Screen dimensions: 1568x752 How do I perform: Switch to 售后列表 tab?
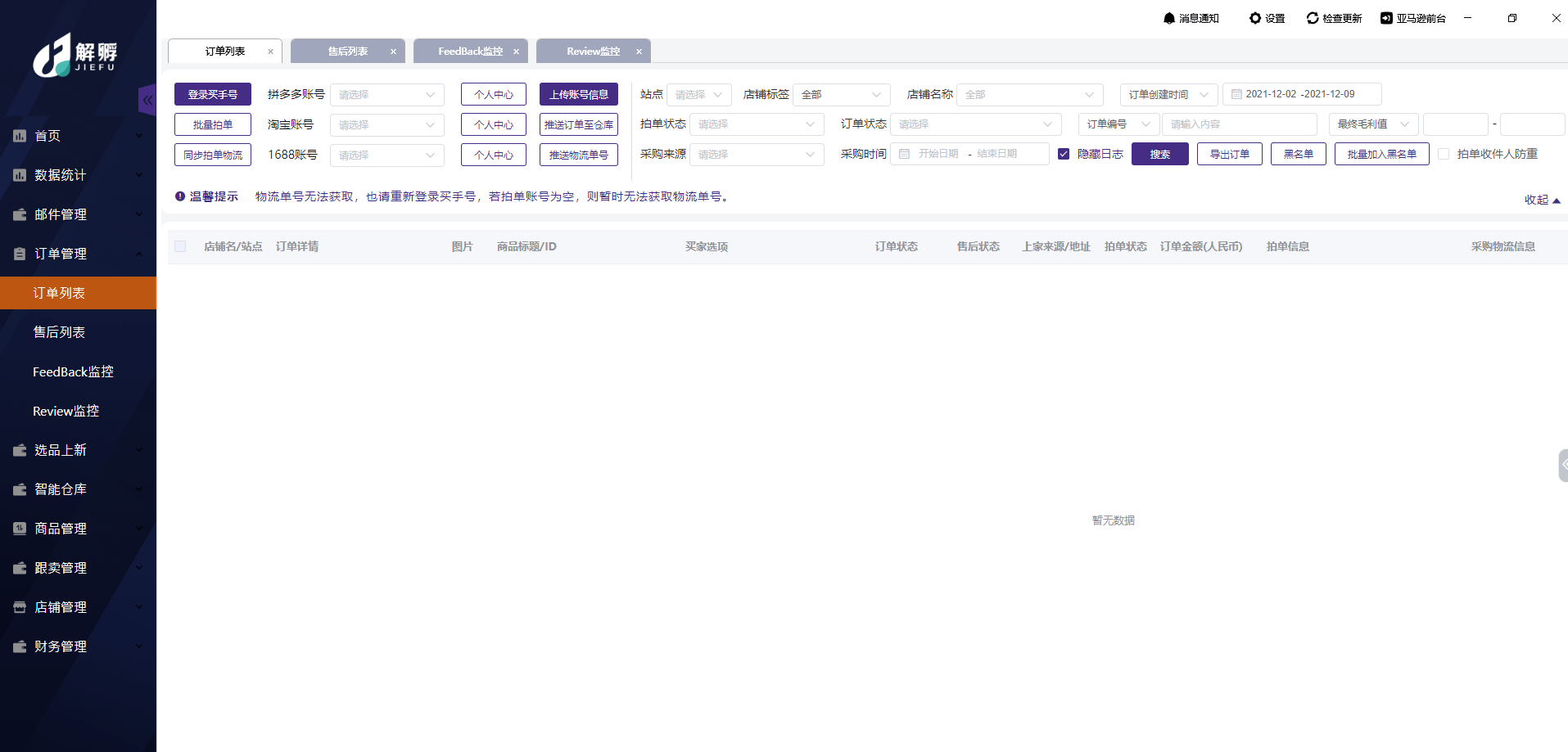pyautogui.click(x=348, y=52)
